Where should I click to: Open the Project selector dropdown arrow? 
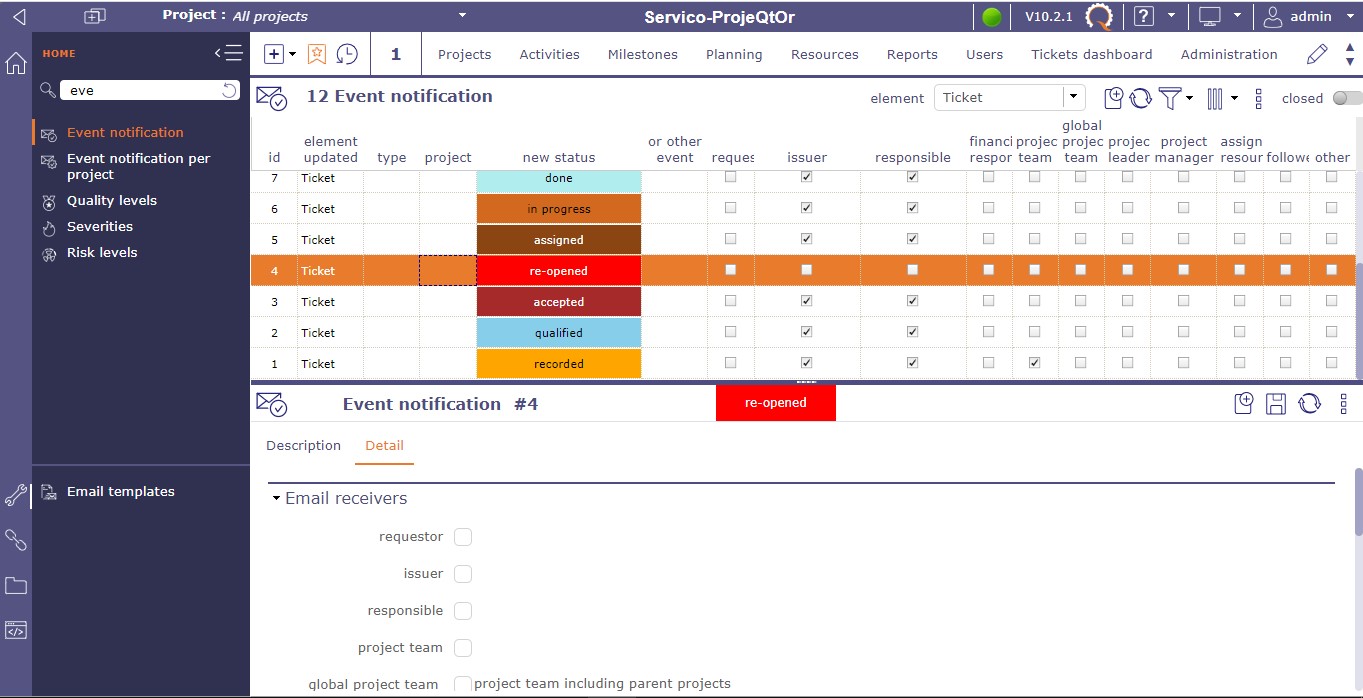click(x=462, y=15)
